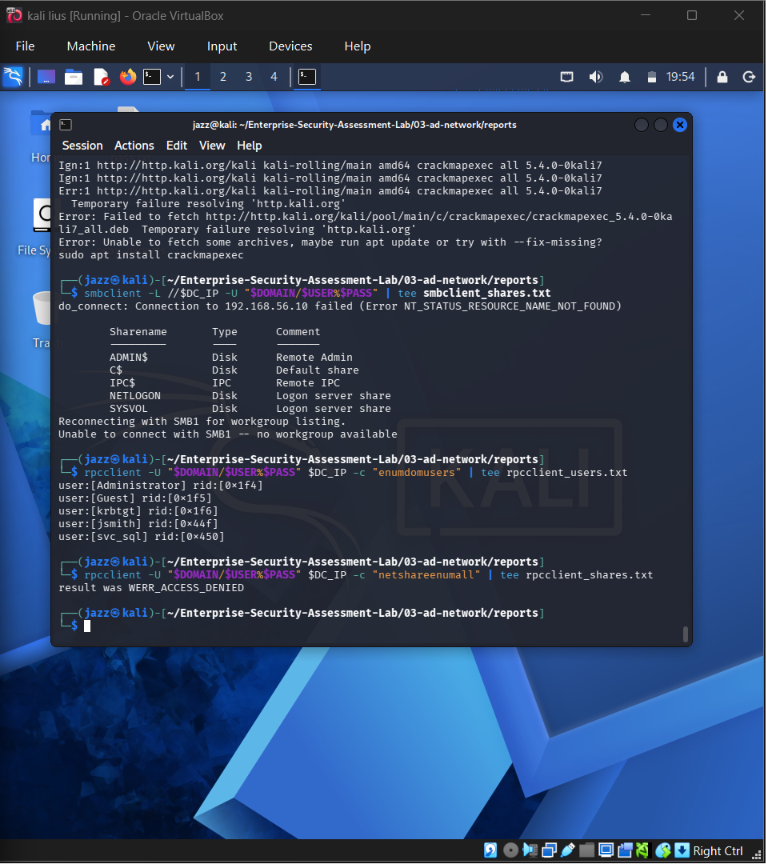Click the VirtualBox window title bar icon
Viewport: 766px width, 864px height.
tap(14, 15)
